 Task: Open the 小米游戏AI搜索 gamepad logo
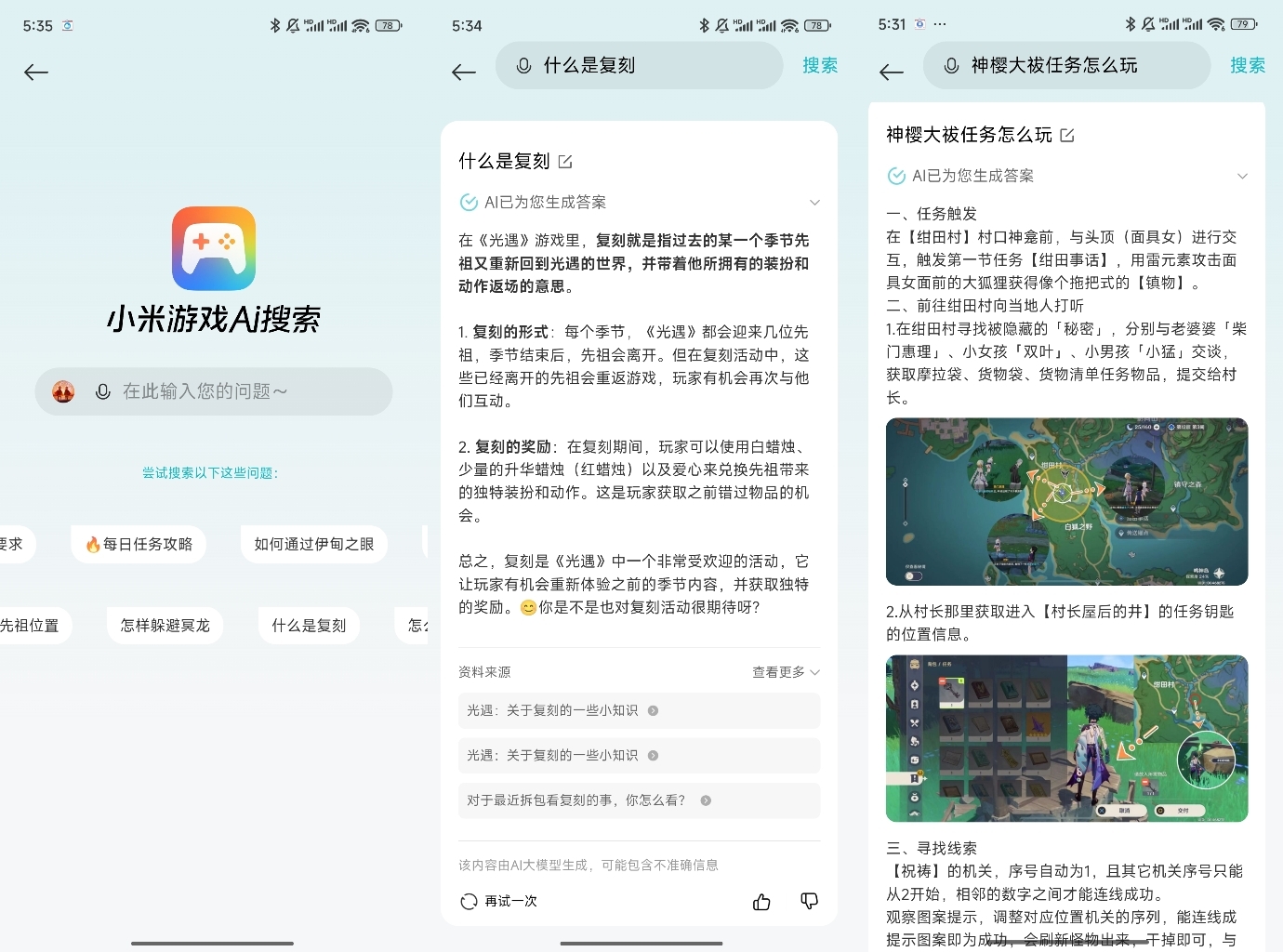tap(214, 248)
